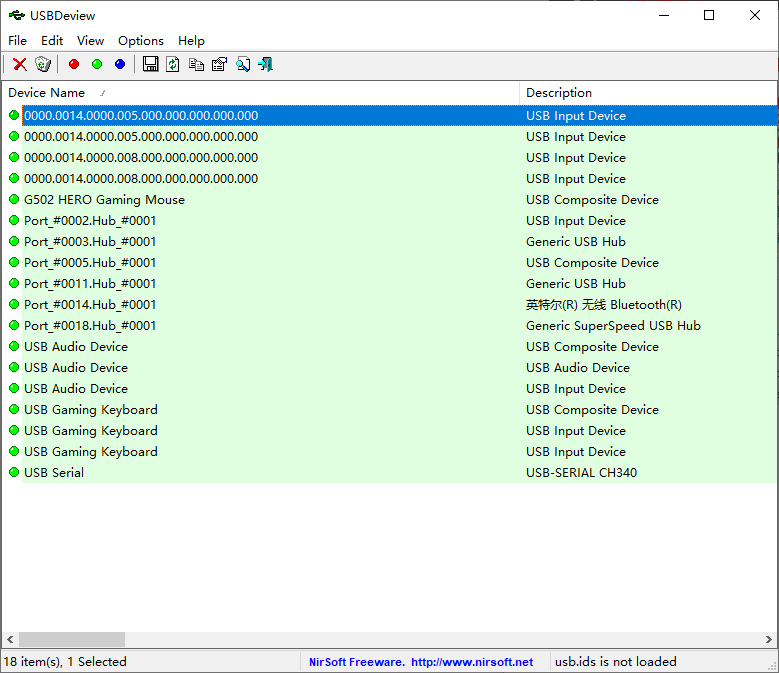Sort by the Description column header

tap(648, 93)
